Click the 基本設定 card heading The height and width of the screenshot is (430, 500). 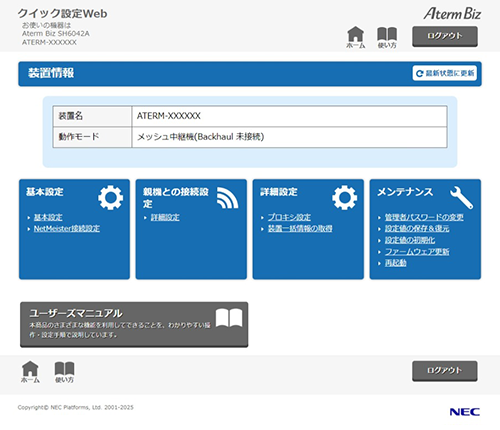coord(45,192)
